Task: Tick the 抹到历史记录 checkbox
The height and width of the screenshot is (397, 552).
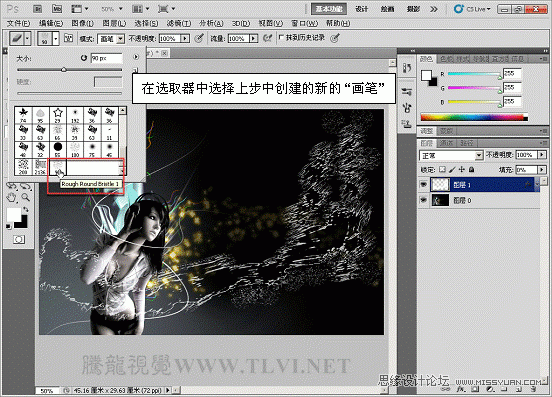Action: pos(281,37)
